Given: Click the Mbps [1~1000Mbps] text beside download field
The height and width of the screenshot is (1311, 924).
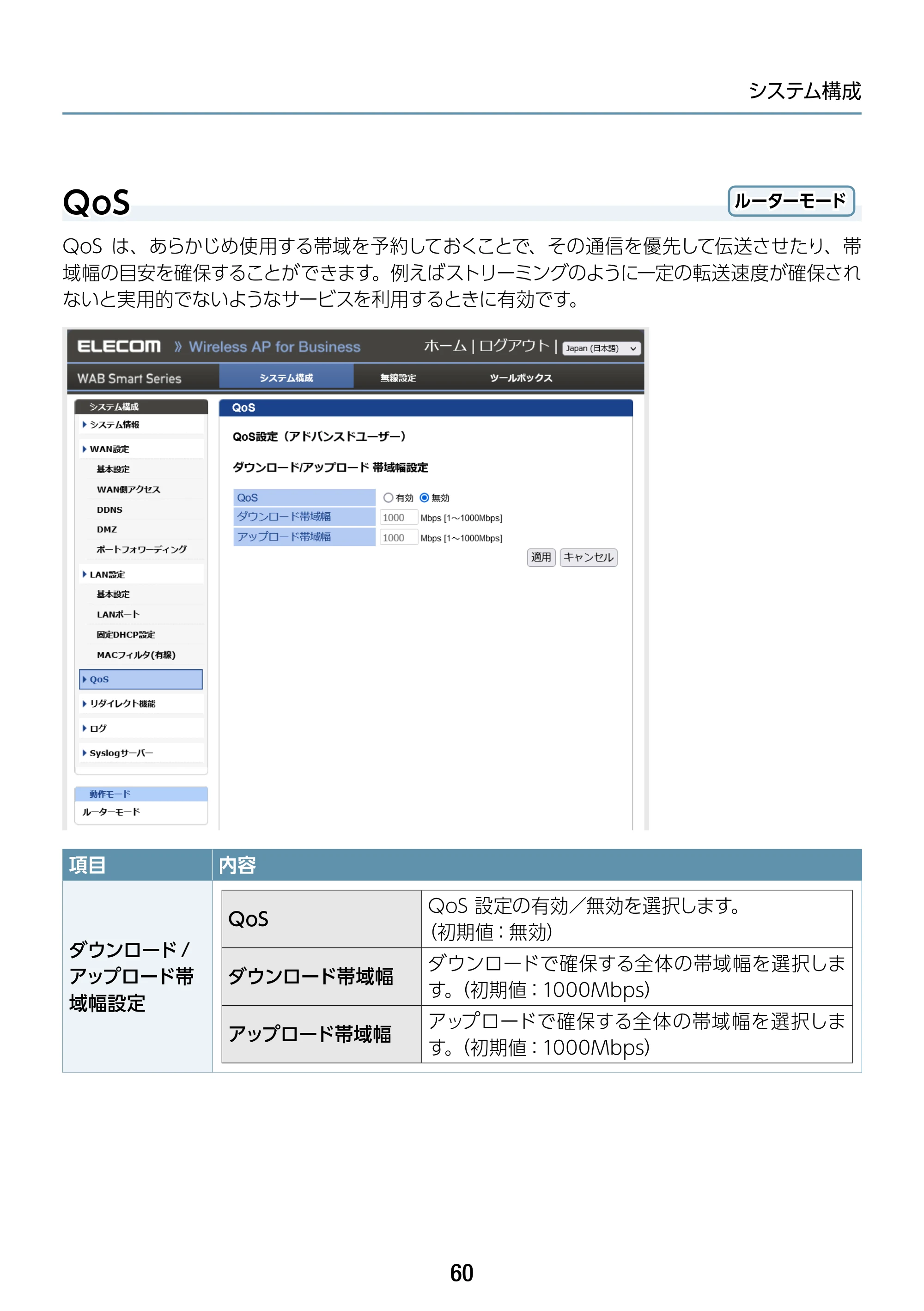Looking at the screenshot, I should (462, 518).
